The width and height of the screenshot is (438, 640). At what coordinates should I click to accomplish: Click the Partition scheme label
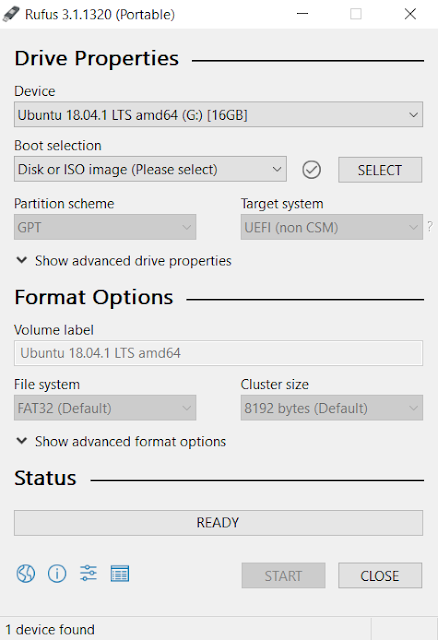tap(64, 204)
